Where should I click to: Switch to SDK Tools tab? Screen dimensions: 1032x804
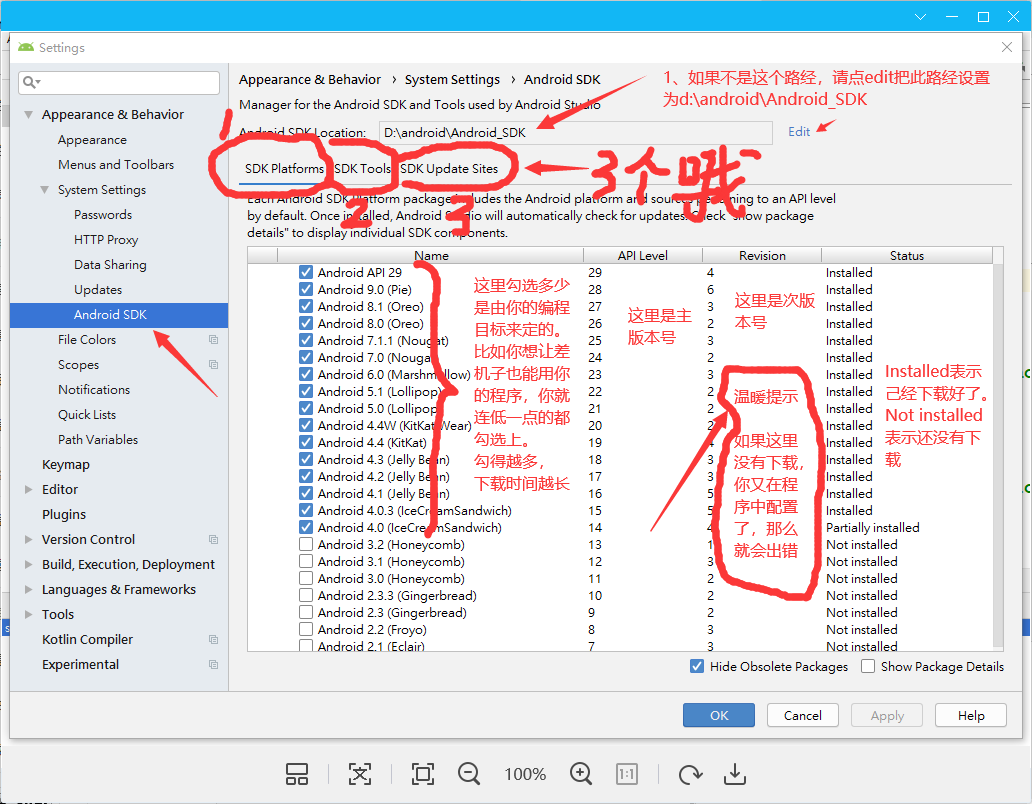click(362, 169)
